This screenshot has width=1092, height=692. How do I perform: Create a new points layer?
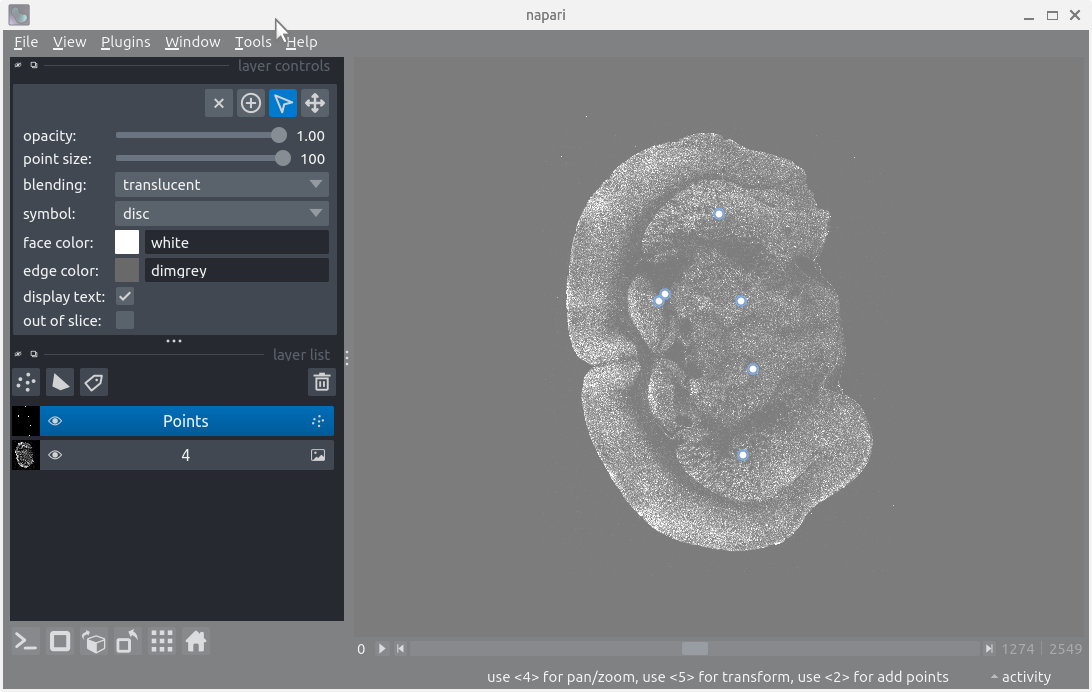point(27,382)
